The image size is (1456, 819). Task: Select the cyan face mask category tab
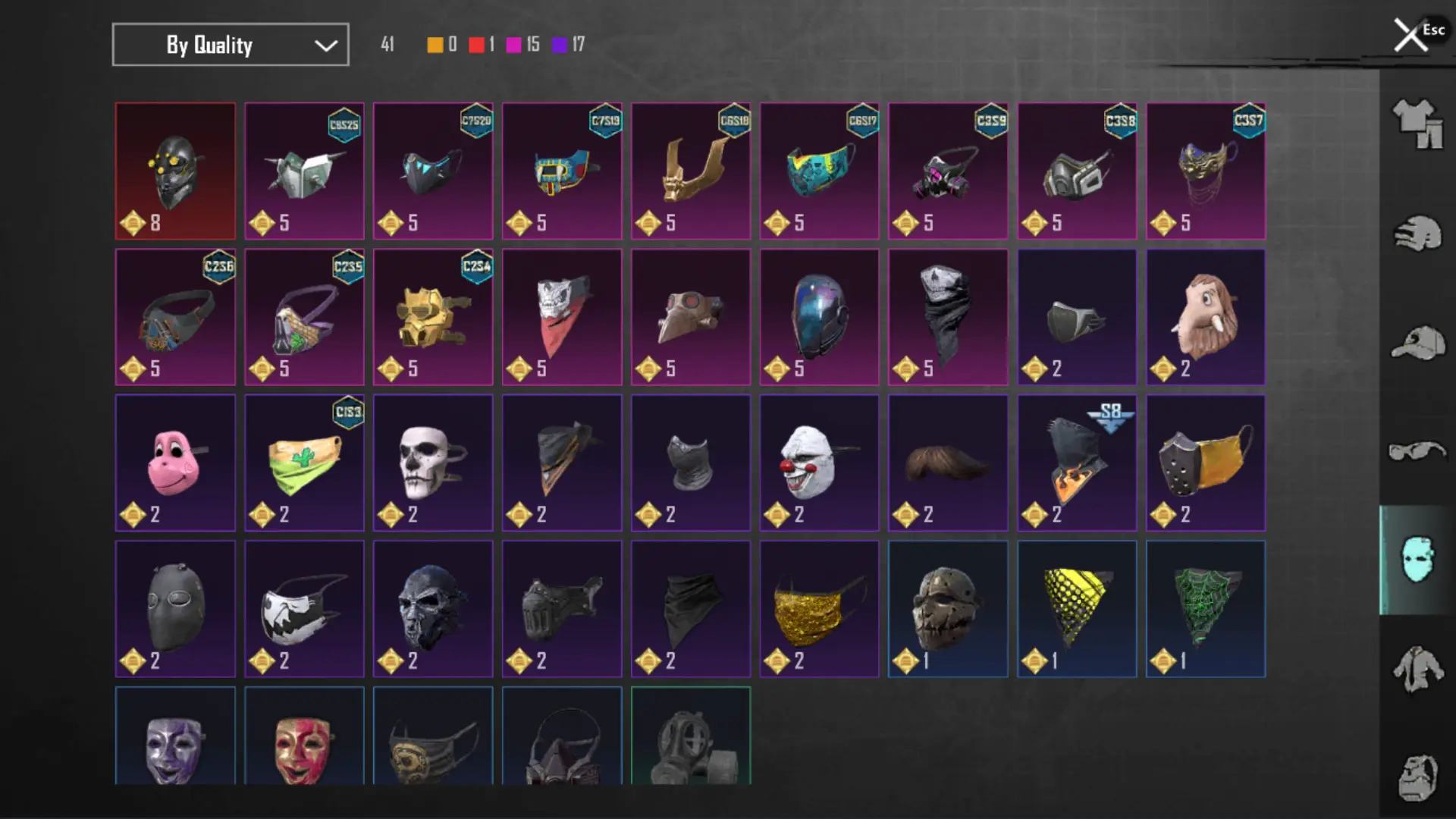tap(1417, 560)
